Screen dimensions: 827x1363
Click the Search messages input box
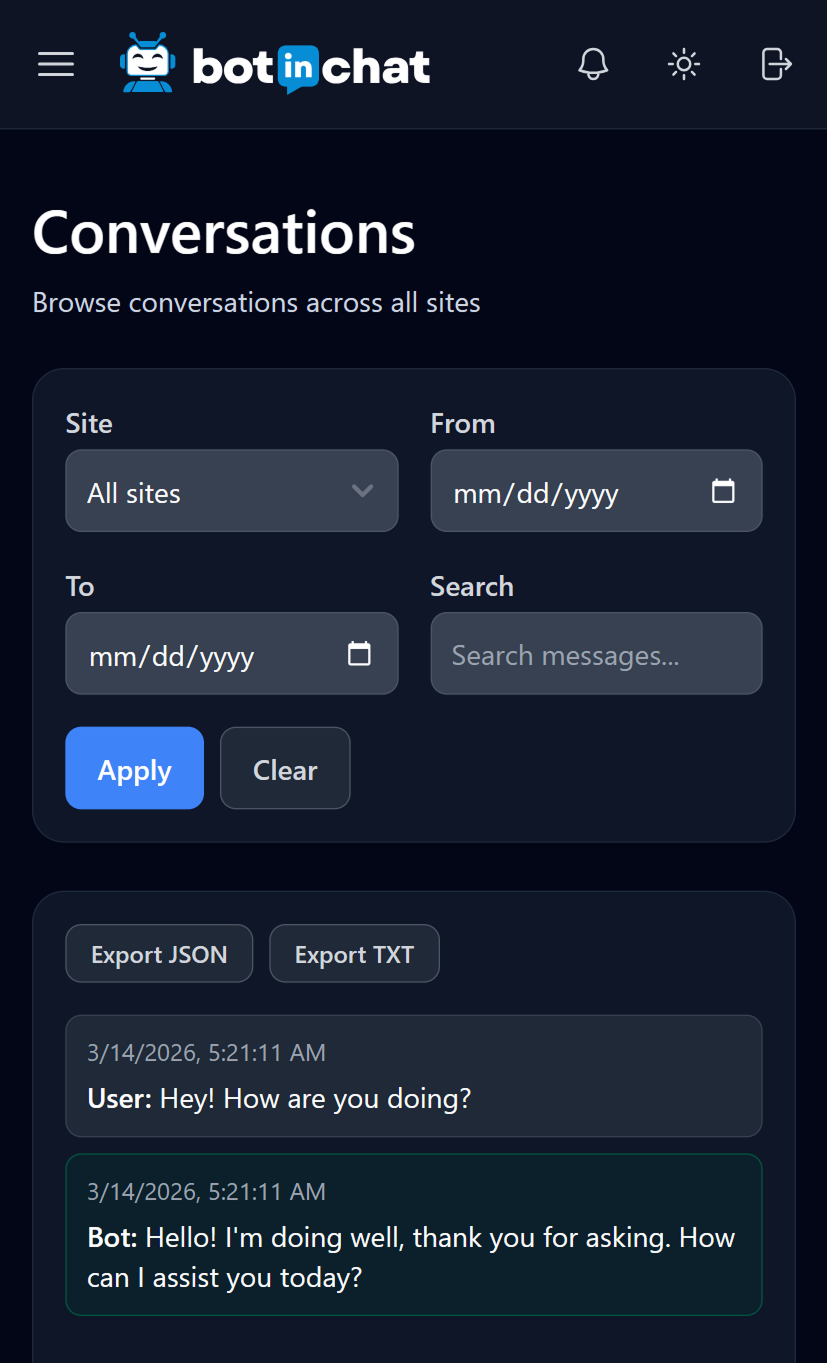(596, 654)
